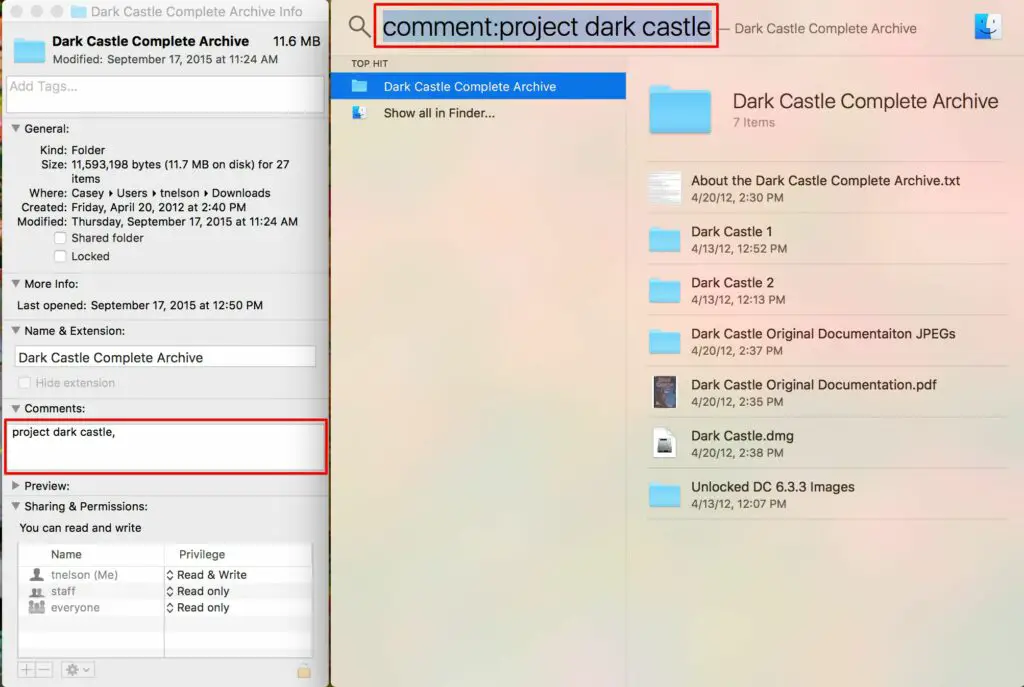Screen dimensions: 1024x687
Task: Click the folder icon in the Info window header
Action: point(29,50)
